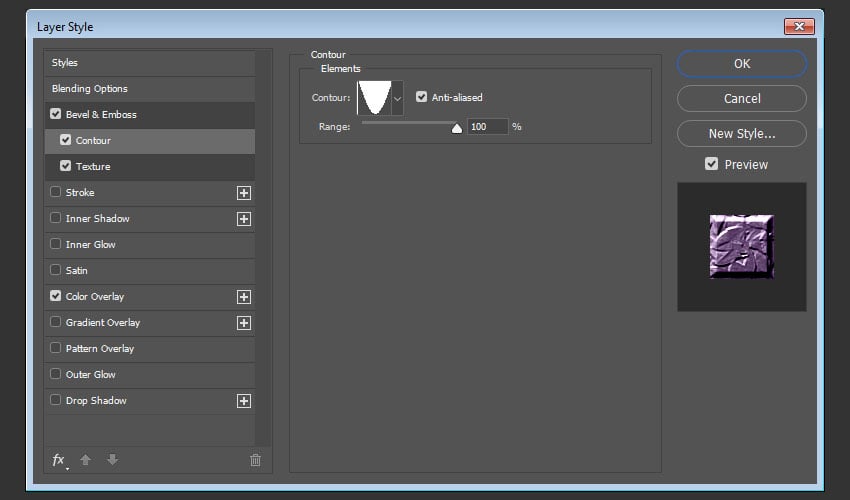Click the Cancel button

click(742, 99)
